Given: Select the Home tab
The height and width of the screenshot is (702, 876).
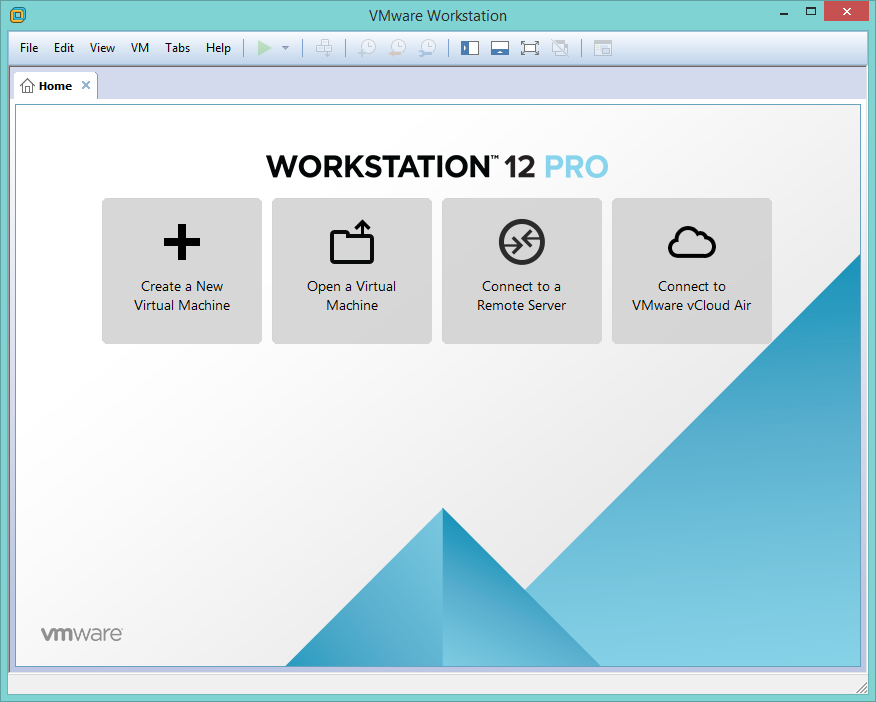Looking at the screenshot, I should click(48, 86).
